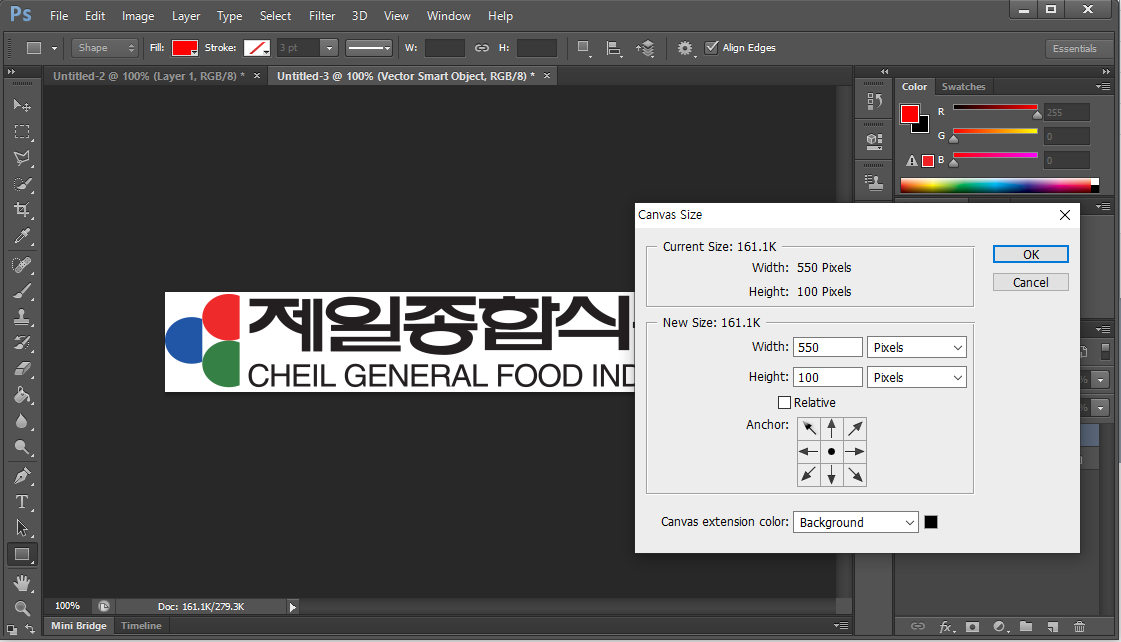This screenshot has height=642, width=1121.
Task: Click the link width and height icon
Action: [482, 48]
